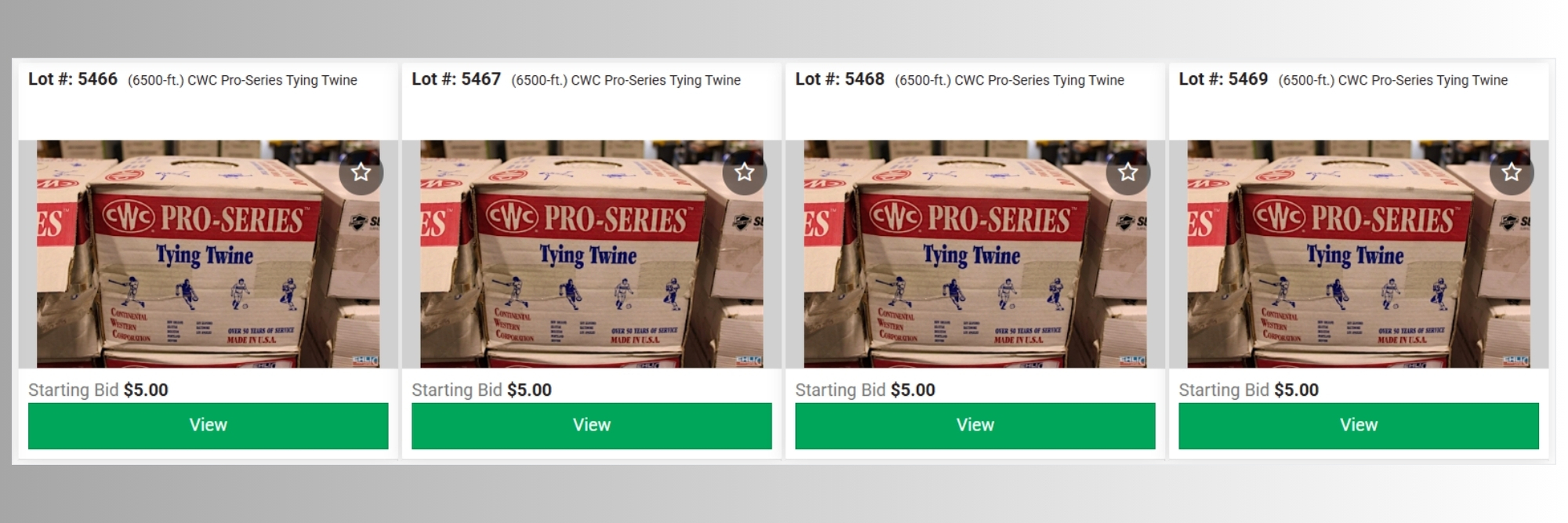This screenshot has height=523, width=1568.
Task: Favorite Lot 5468 with the star icon
Action: pyautogui.click(x=1127, y=173)
